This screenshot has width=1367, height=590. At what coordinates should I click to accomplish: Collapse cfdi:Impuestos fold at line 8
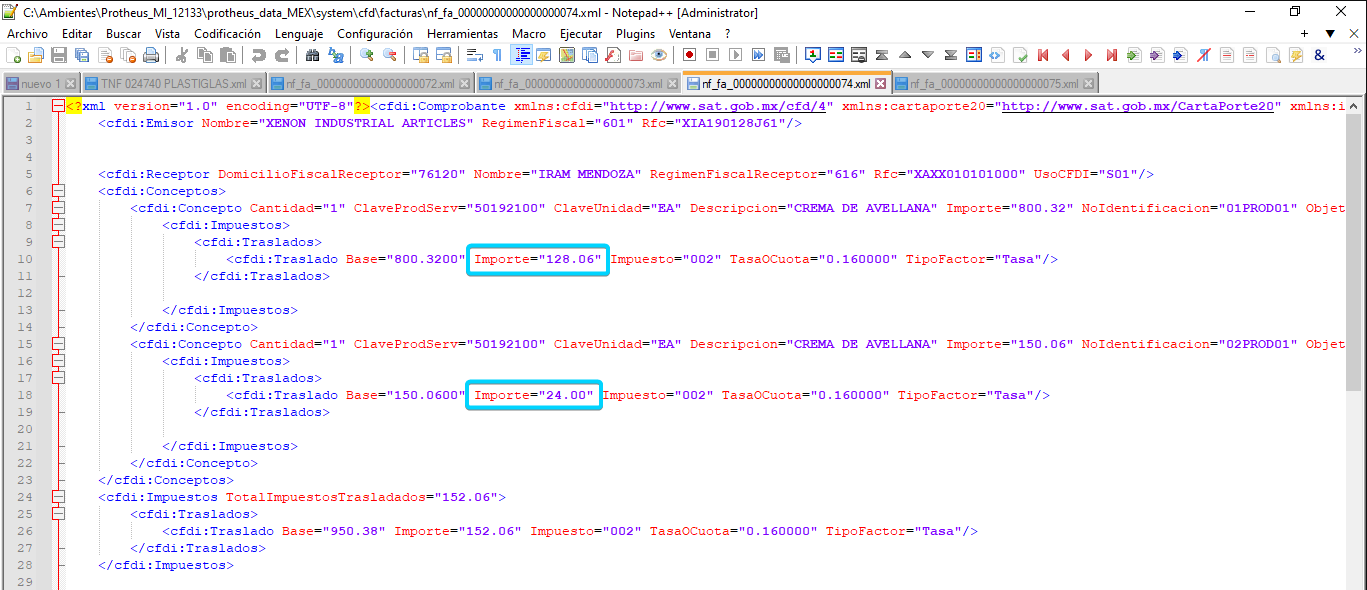(x=58, y=224)
